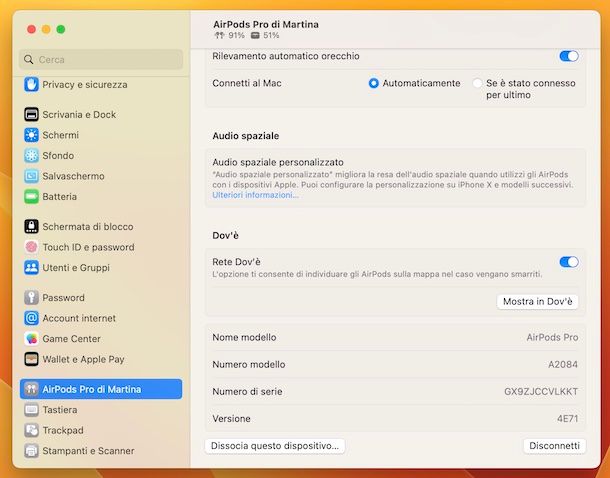This screenshot has width=610, height=478.
Task: Click the green Batteria icon
Action: pyautogui.click(x=31, y=196)
